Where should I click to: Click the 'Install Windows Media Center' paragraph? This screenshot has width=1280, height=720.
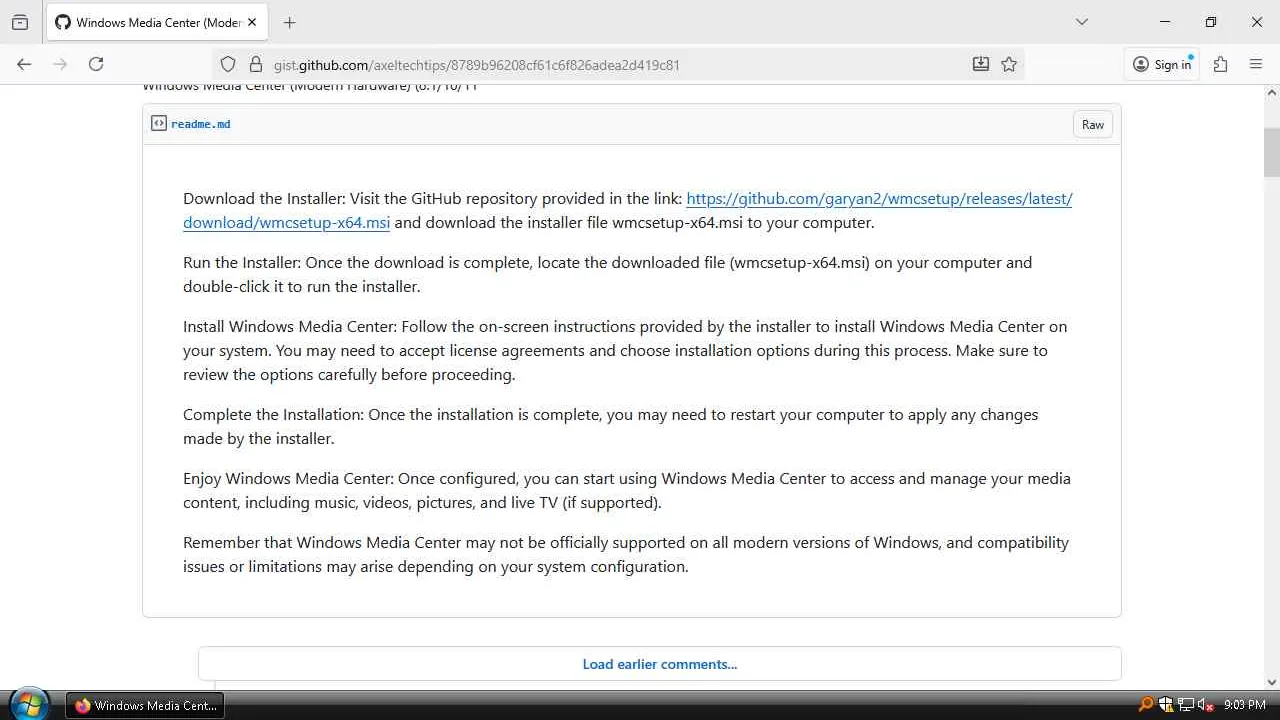click(625, 350)
